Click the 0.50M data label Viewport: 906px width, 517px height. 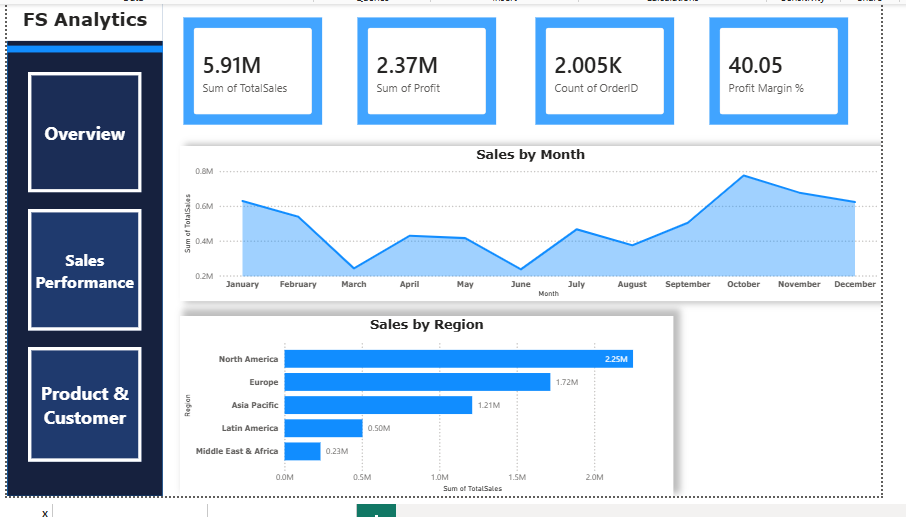tap(379, 428)
